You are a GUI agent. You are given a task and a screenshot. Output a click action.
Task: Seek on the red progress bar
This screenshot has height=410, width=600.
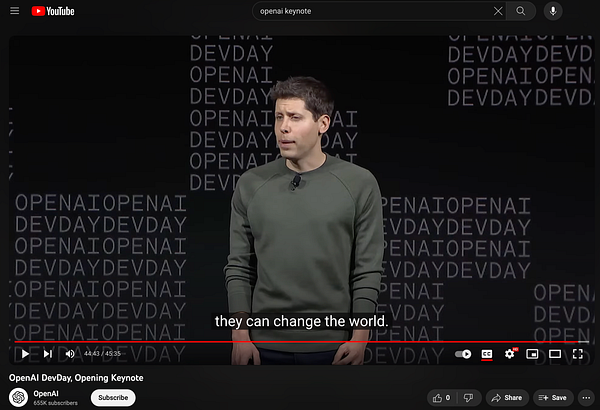pyautogui.click(x=302, y=341)
